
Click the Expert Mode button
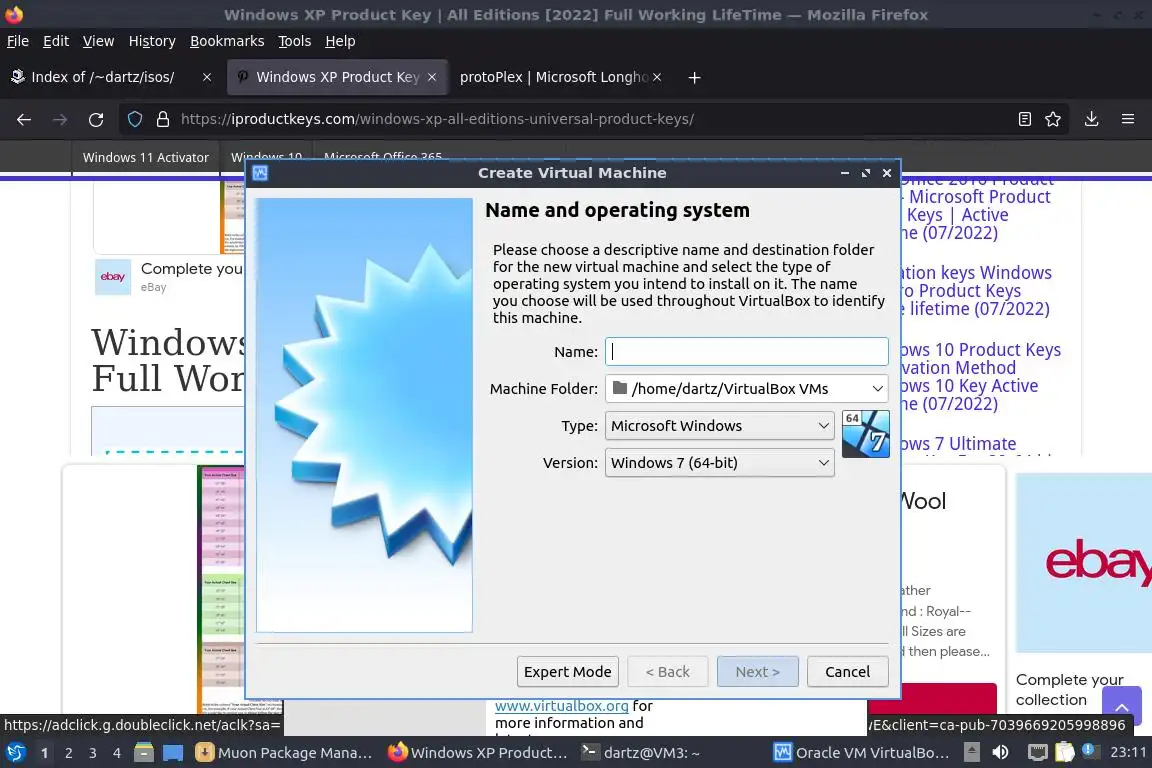tap(567, 672)
